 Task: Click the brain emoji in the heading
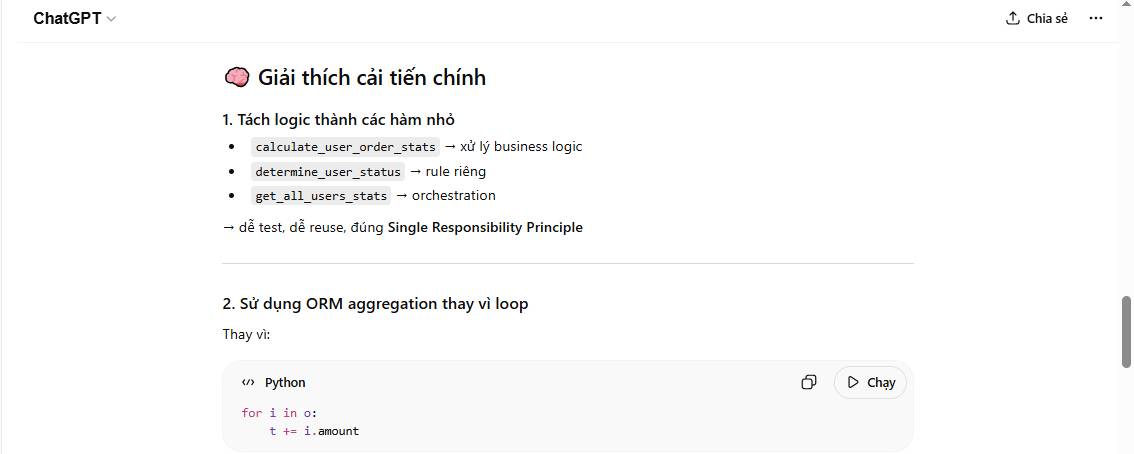click(x=236, y=77)
